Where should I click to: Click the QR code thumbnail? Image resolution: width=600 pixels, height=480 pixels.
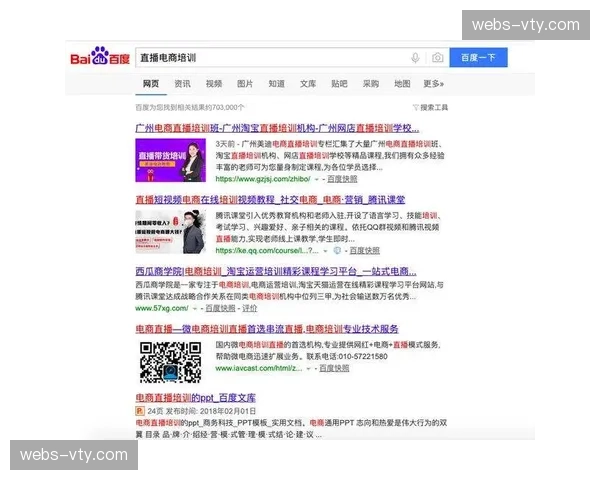[x=170, y=362]
